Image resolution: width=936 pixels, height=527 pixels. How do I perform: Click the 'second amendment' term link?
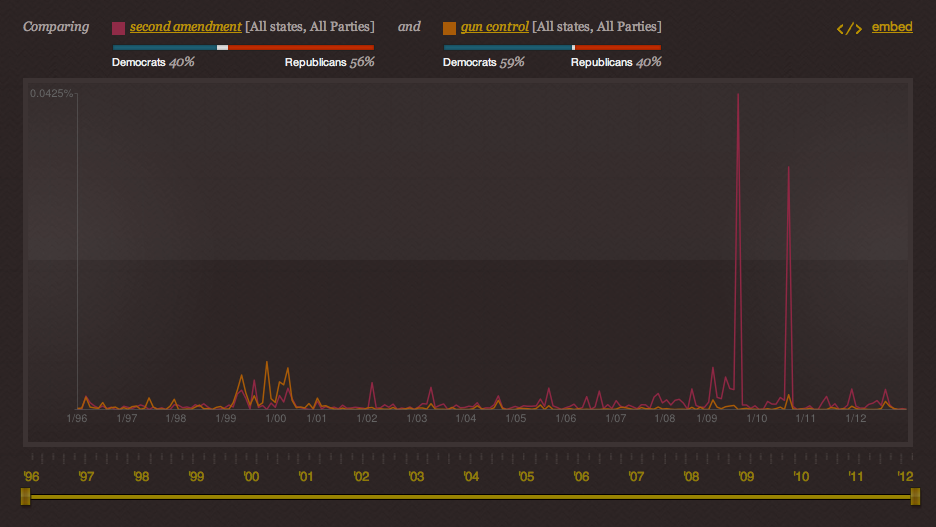coord(185,27)
